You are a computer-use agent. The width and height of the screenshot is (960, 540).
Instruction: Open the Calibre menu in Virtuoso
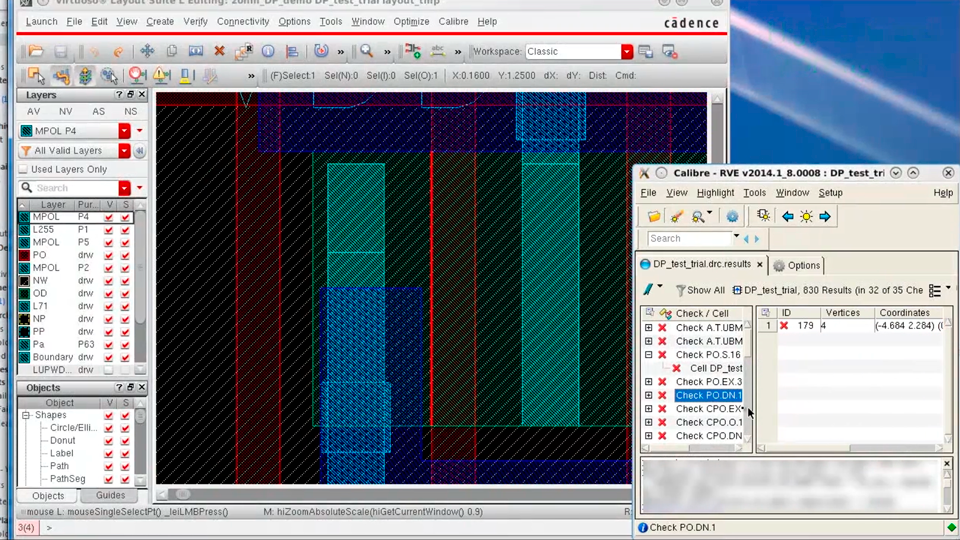click(x=453, y=21)
